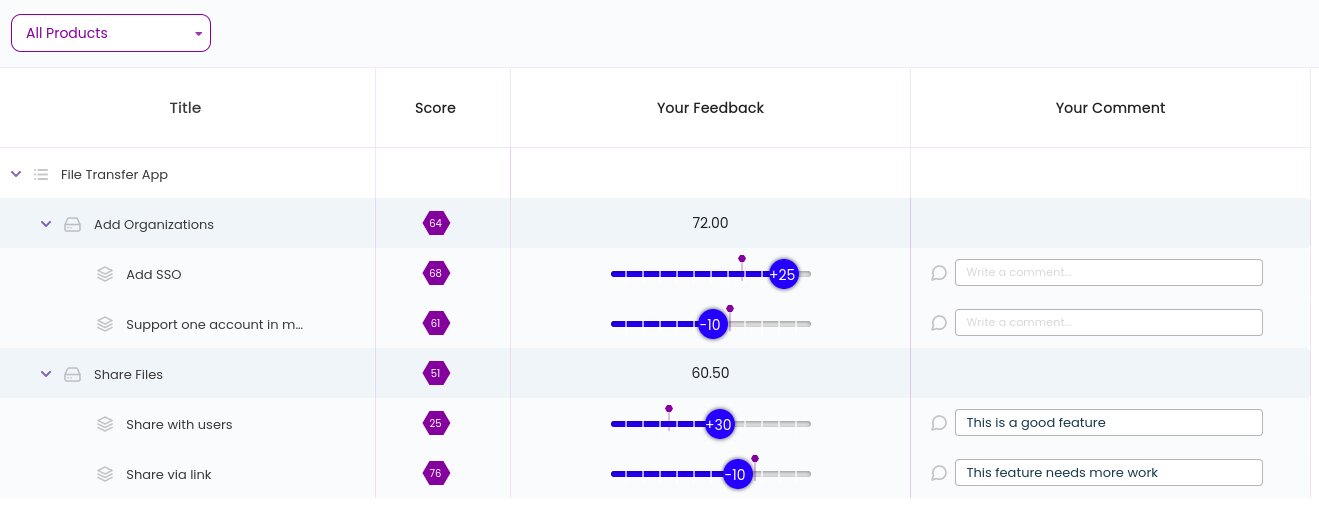Click the comment icon for Add SSO
The image size is (1319, 508).
coord(939,273)
